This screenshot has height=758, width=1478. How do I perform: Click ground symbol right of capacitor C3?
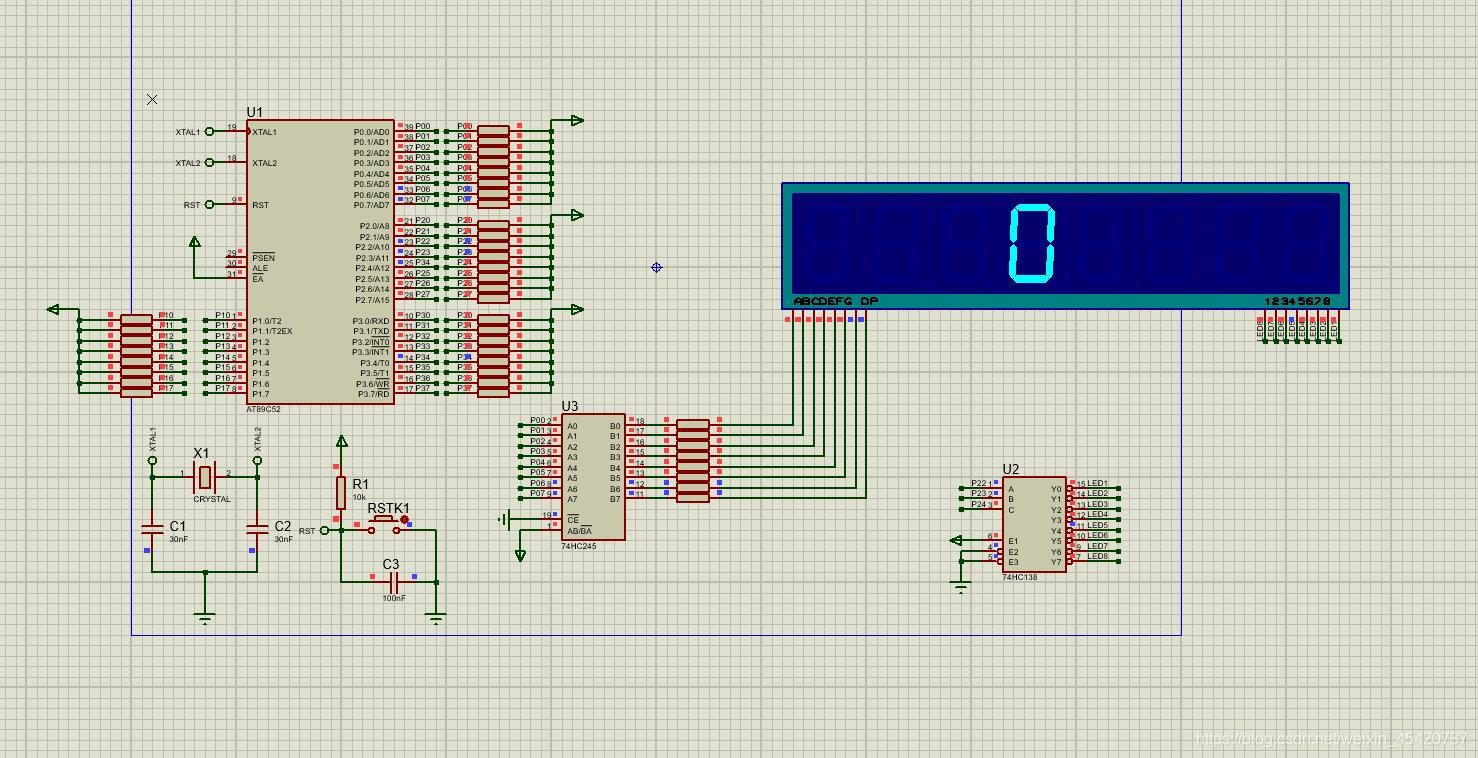click(436, 619)
